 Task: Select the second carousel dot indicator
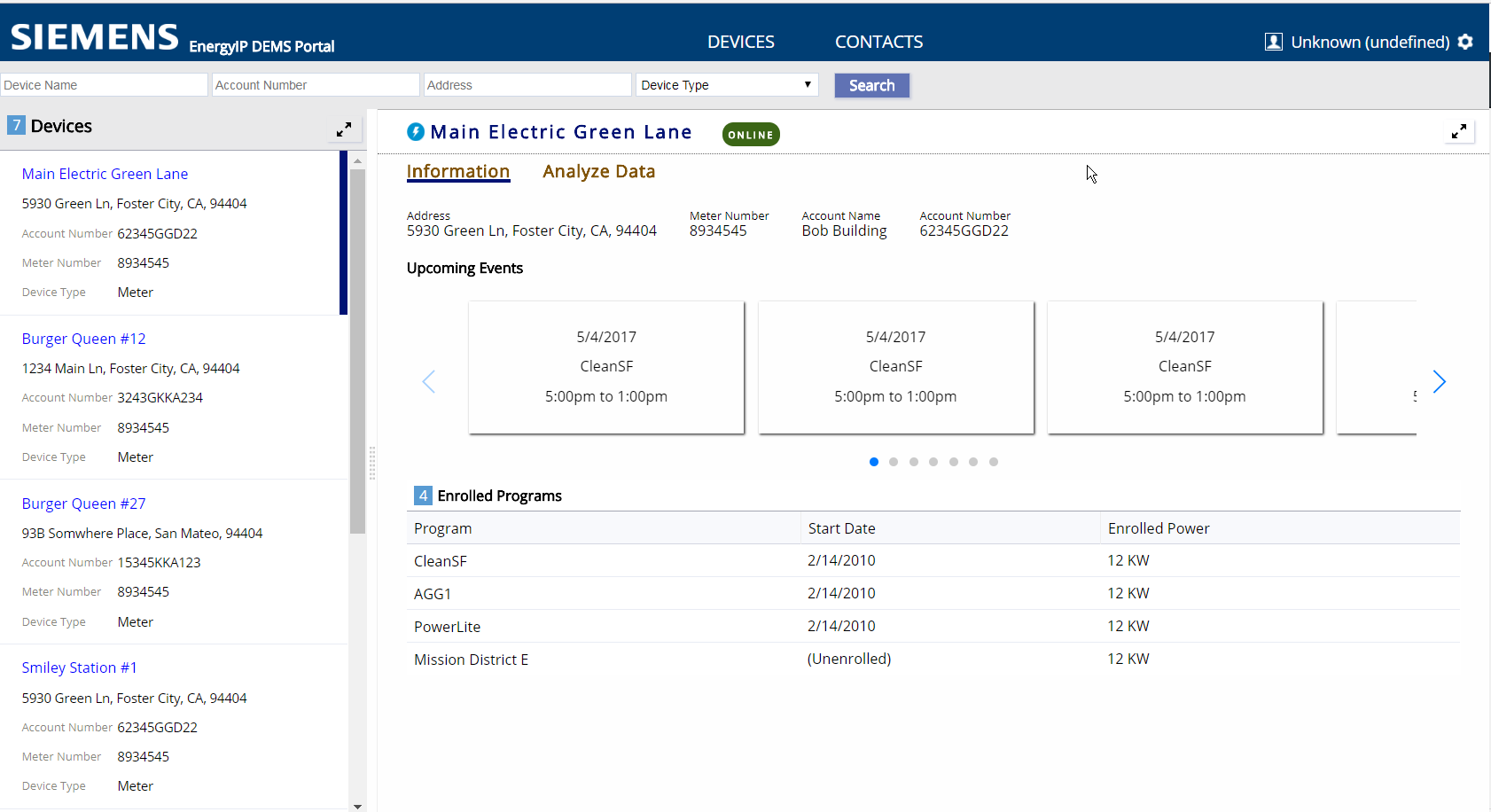point(894,462)
